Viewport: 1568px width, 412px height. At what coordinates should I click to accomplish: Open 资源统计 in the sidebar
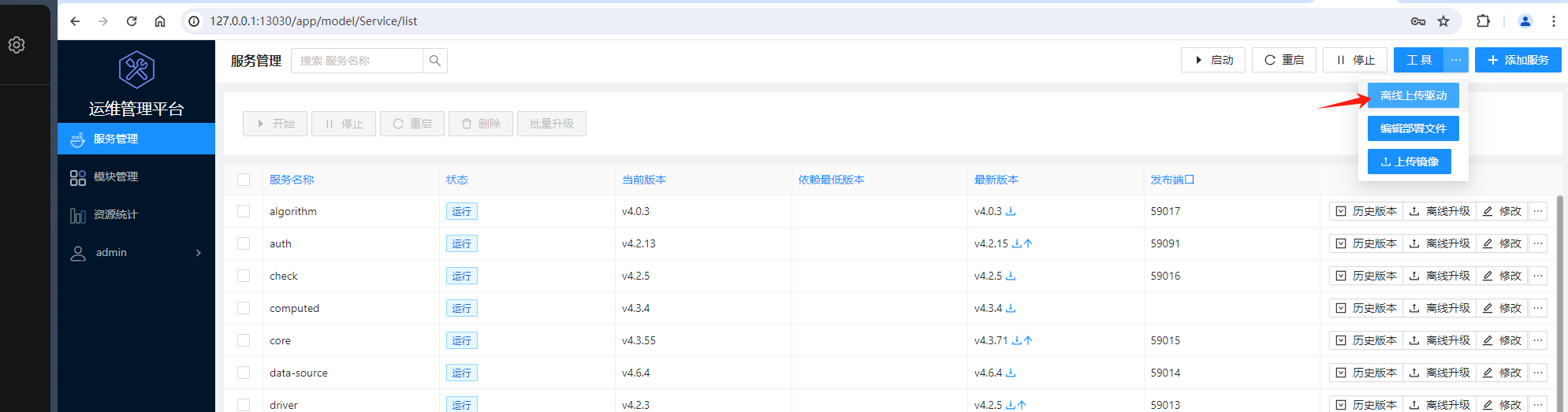tap(136, 214)
